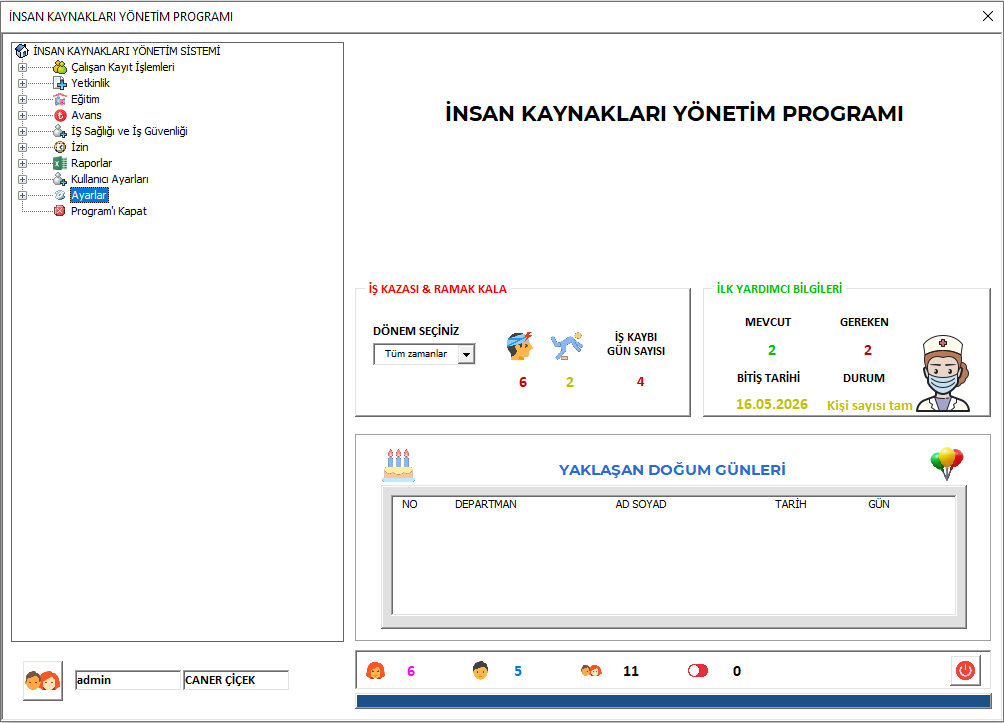Click the İzin clock icon

[60, 147]
